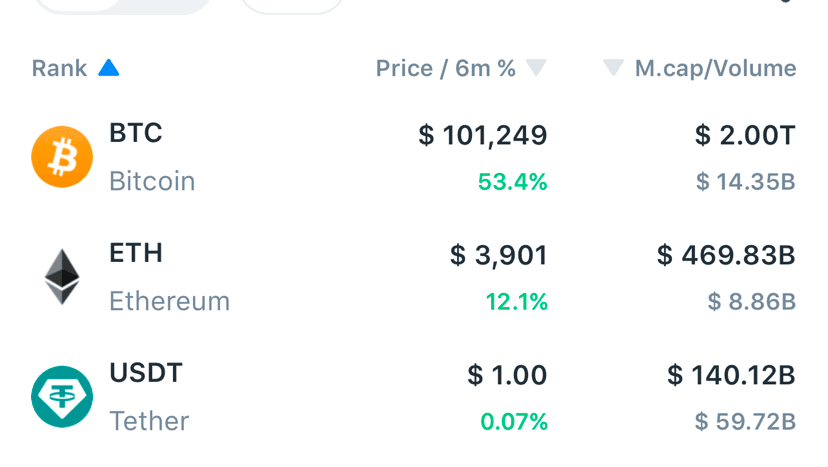This screenshot has width=828, height=467.
Task: Open the BTC ticker symbol
Action: (x=135, y=134)
